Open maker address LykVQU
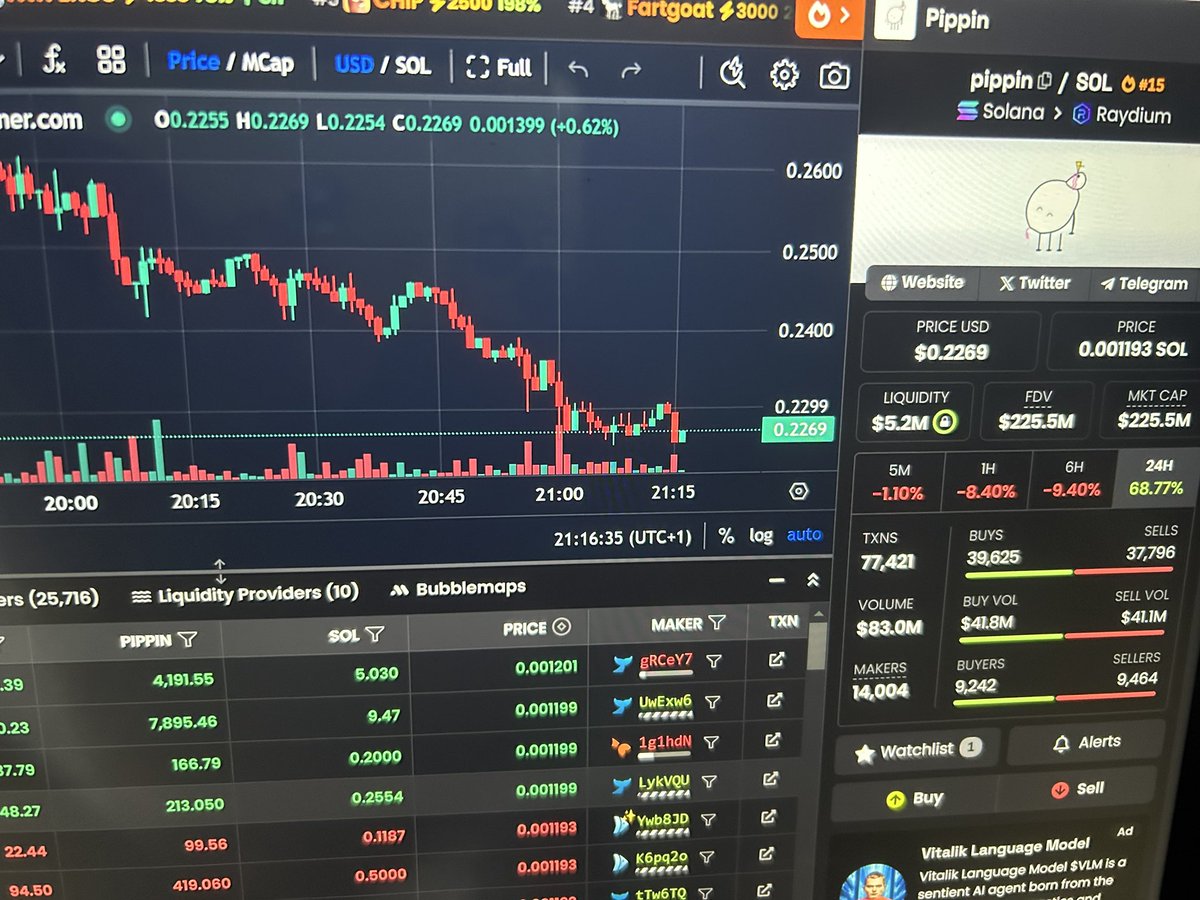 [664, 782]
